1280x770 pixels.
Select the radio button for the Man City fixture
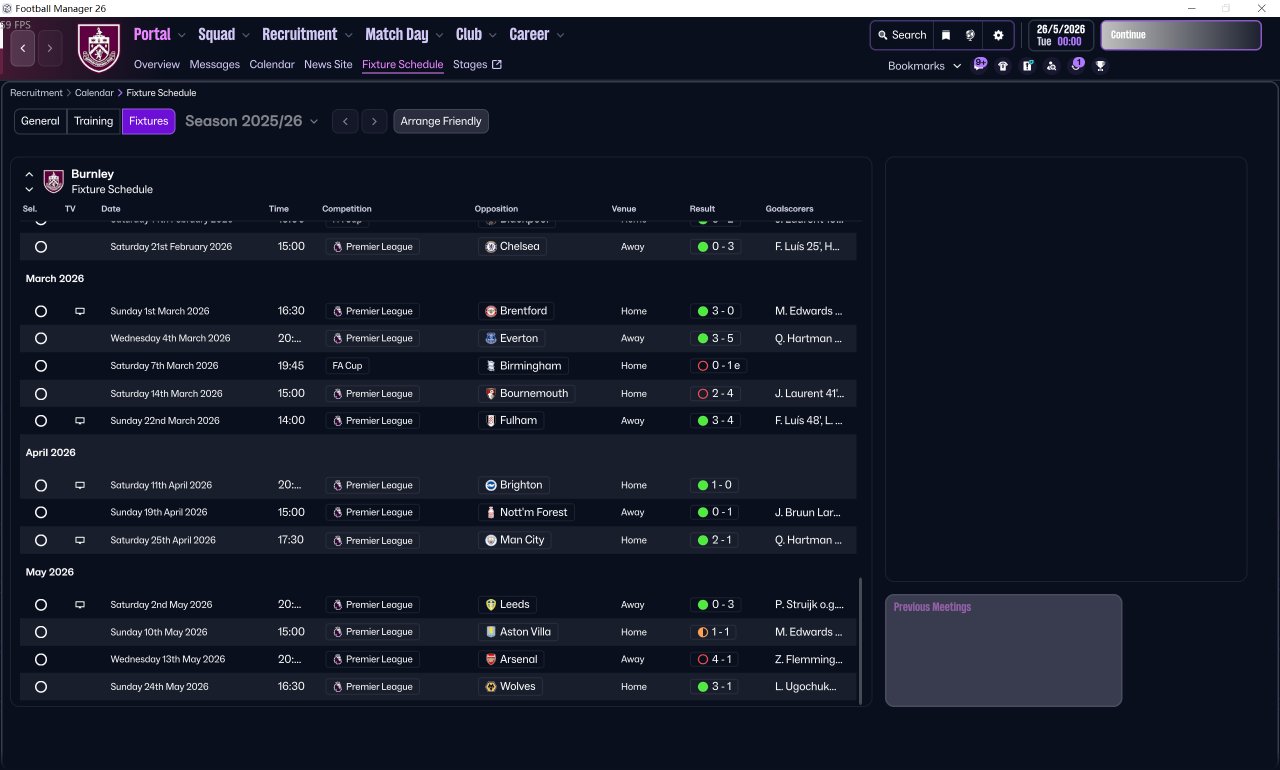(41, 540)
